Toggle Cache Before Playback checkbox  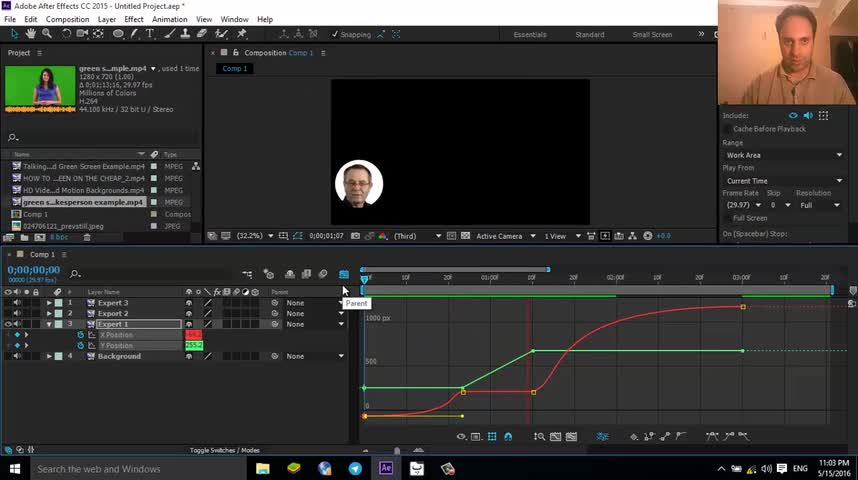[727, 129]
